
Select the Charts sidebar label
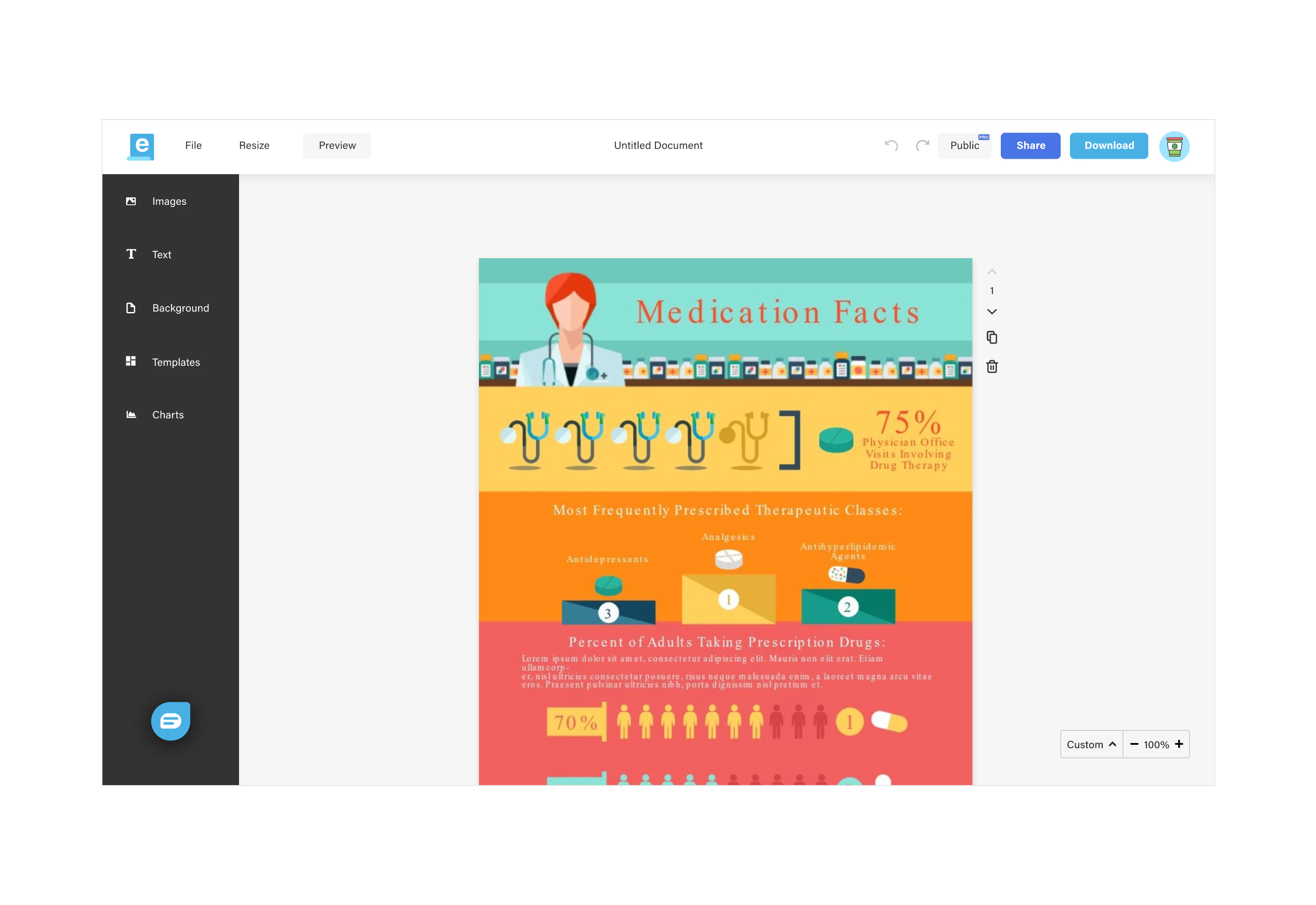168,414
